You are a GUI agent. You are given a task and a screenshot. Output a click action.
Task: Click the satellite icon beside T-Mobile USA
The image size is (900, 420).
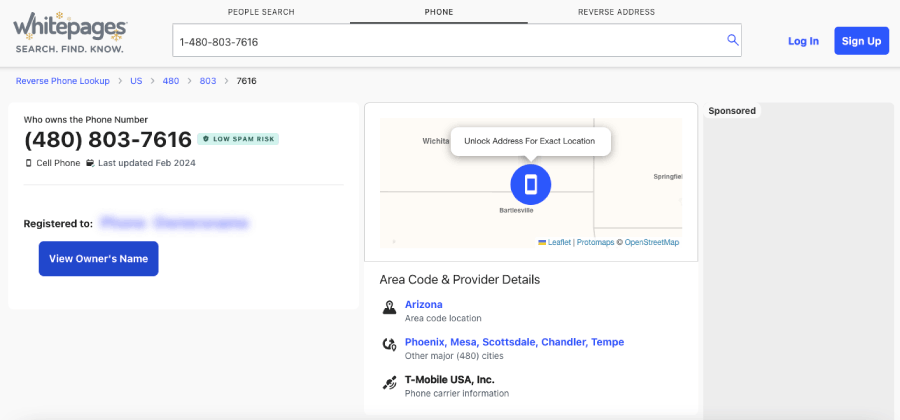[389, 383]
